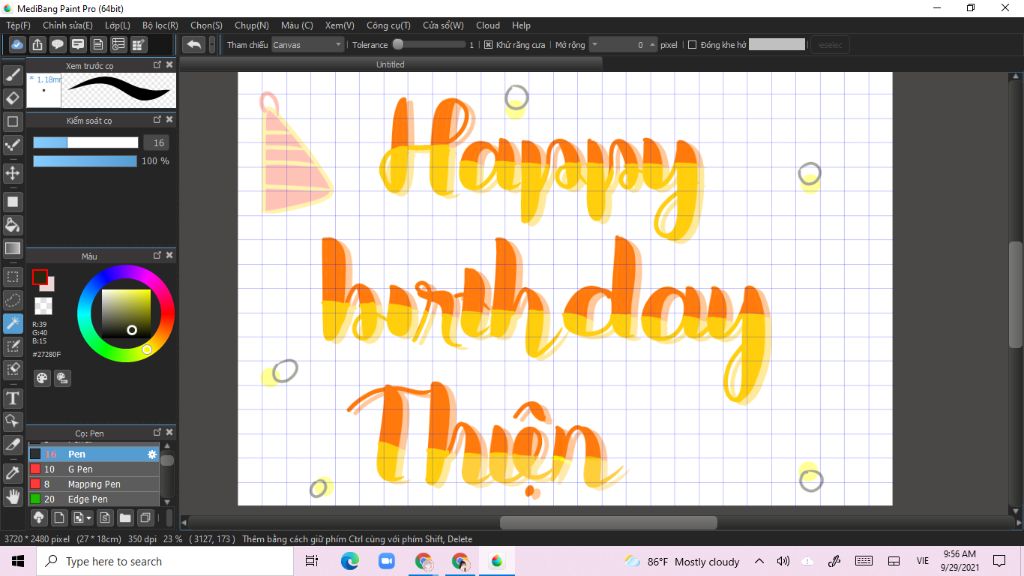Open the Help menu
The width and height of the screenshot is (1024, 576).
coord(521,25)
